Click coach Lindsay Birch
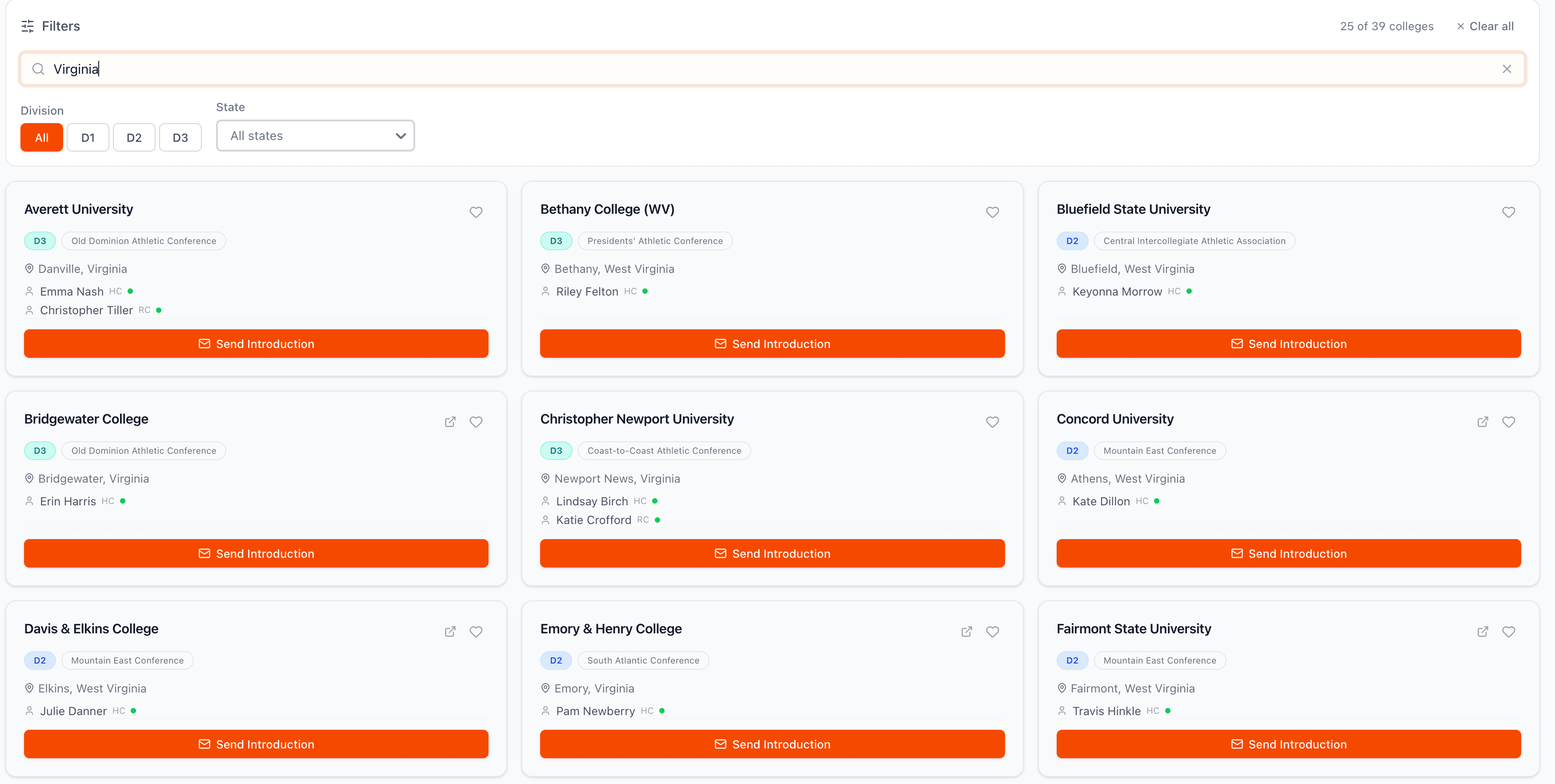This screenshot has width=1555, height=784. 592,501
